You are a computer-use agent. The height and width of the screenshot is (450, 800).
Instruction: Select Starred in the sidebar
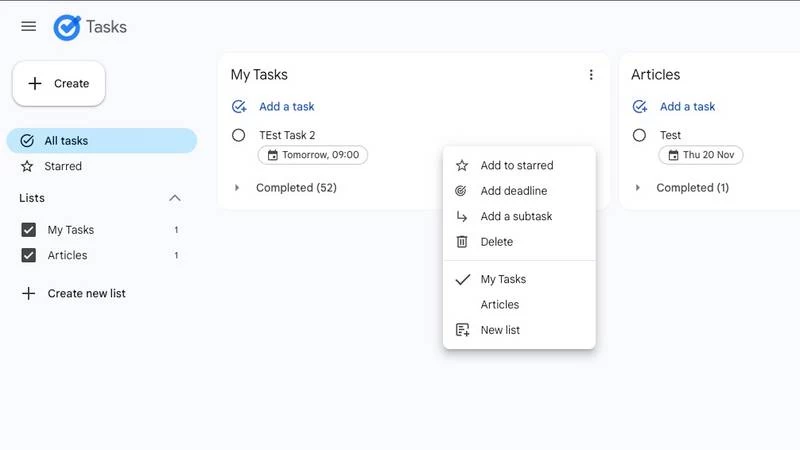pos(63,166)
